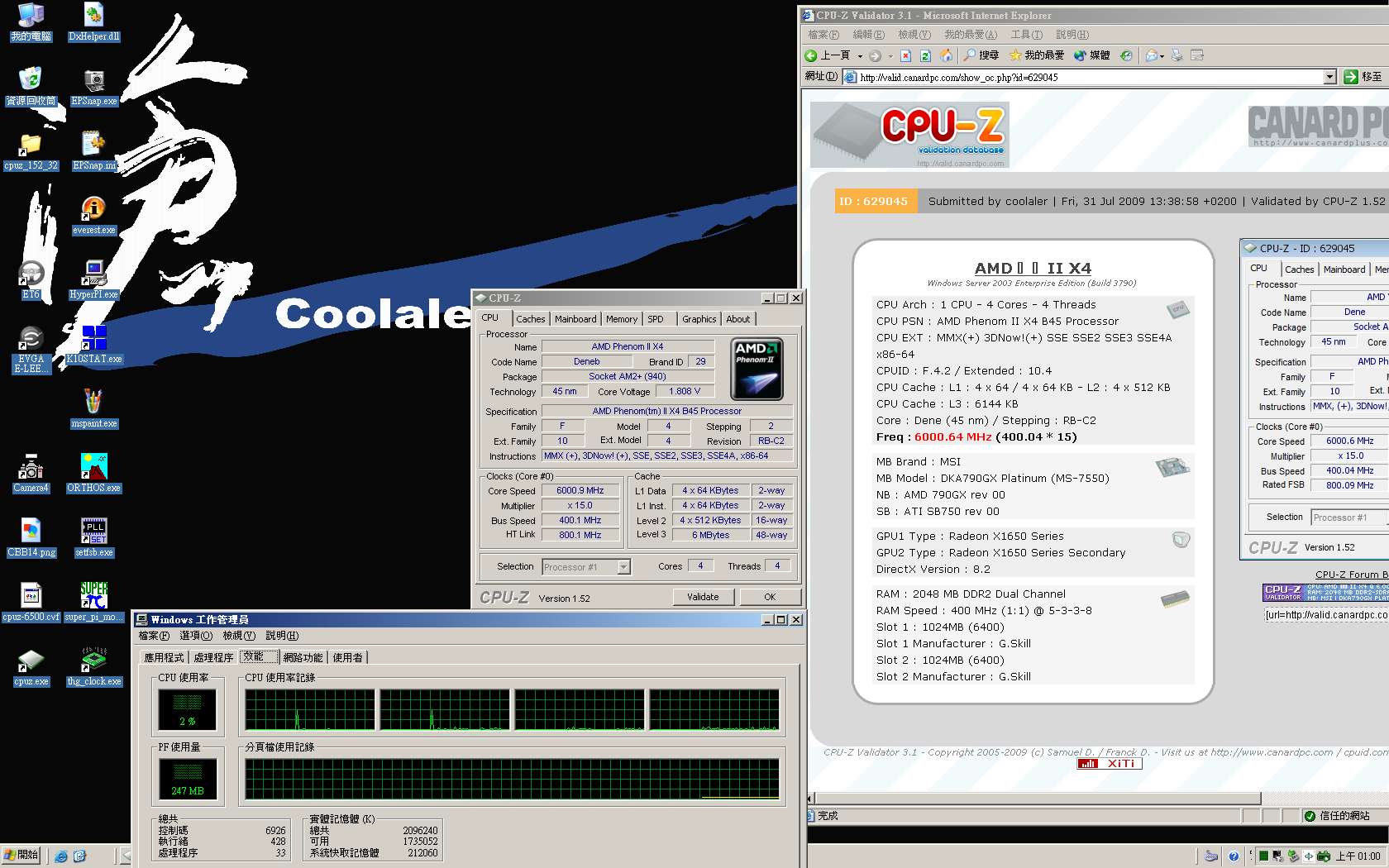Select the Camera4 desktop icon
This screenshot has width=1389, height=868.
point(31,474)
